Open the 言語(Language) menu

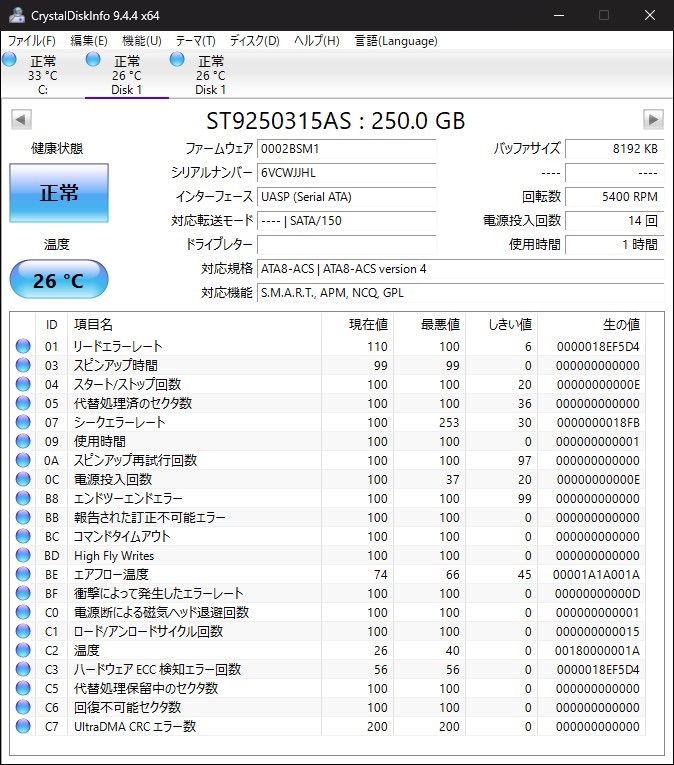coord(396,40)
